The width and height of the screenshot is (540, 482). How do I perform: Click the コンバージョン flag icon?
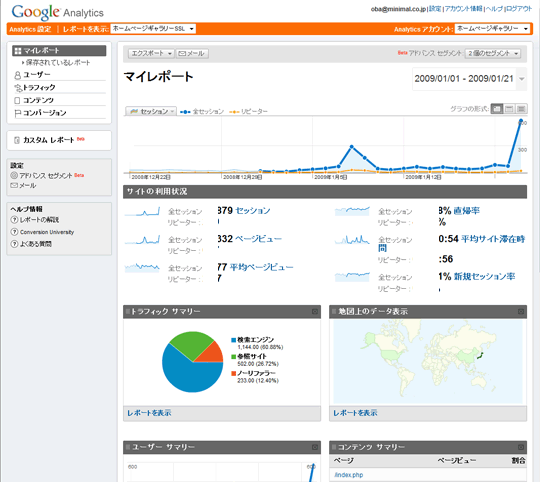click(x=17, y=113)
